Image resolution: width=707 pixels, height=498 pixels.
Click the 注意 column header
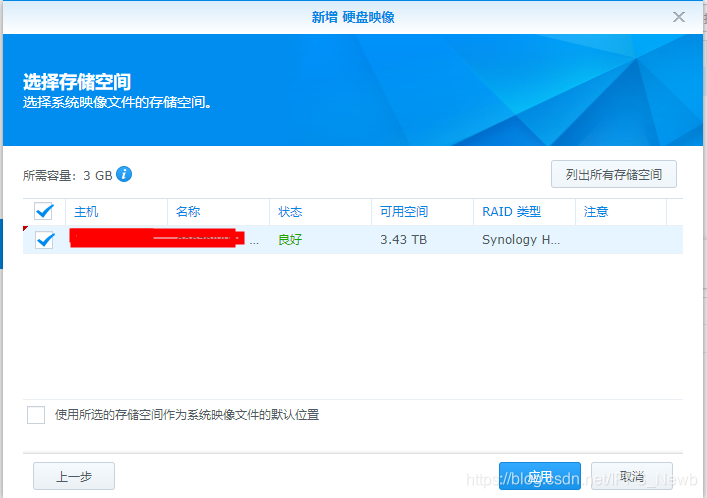pyautogui.click(x=621, y=212)
